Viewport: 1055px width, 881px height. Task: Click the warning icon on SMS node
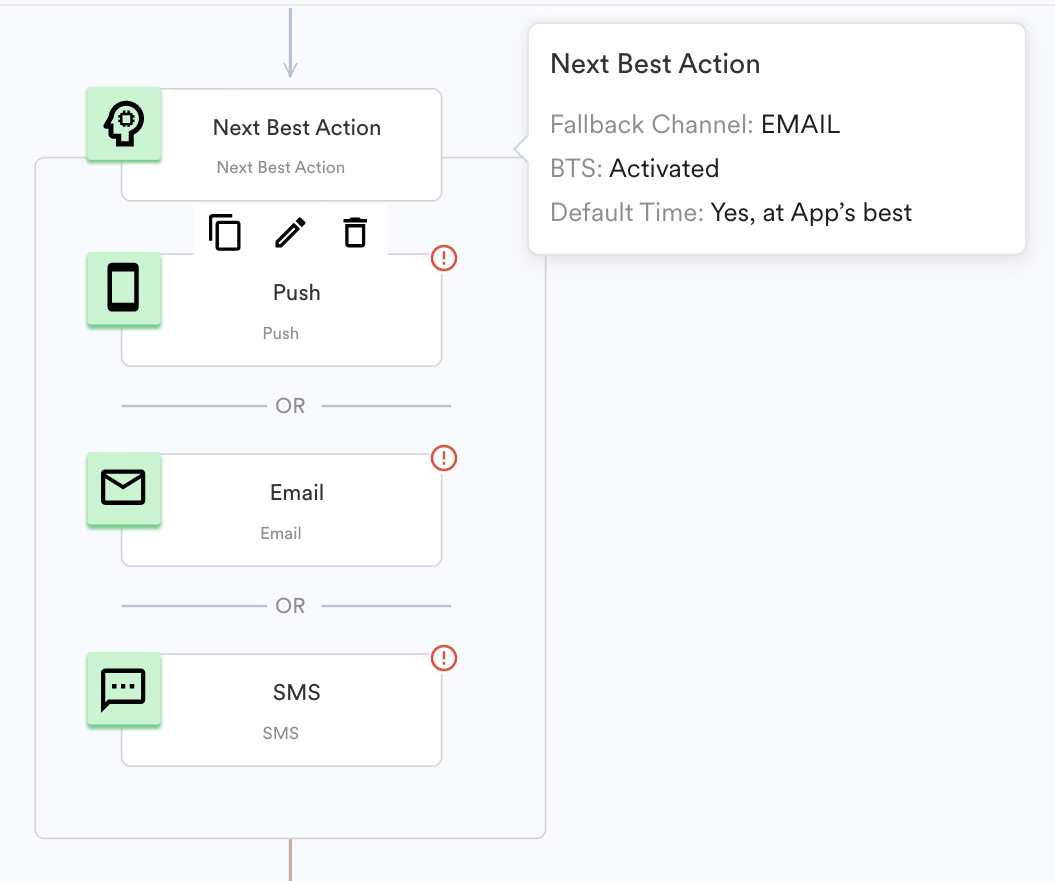443,658
